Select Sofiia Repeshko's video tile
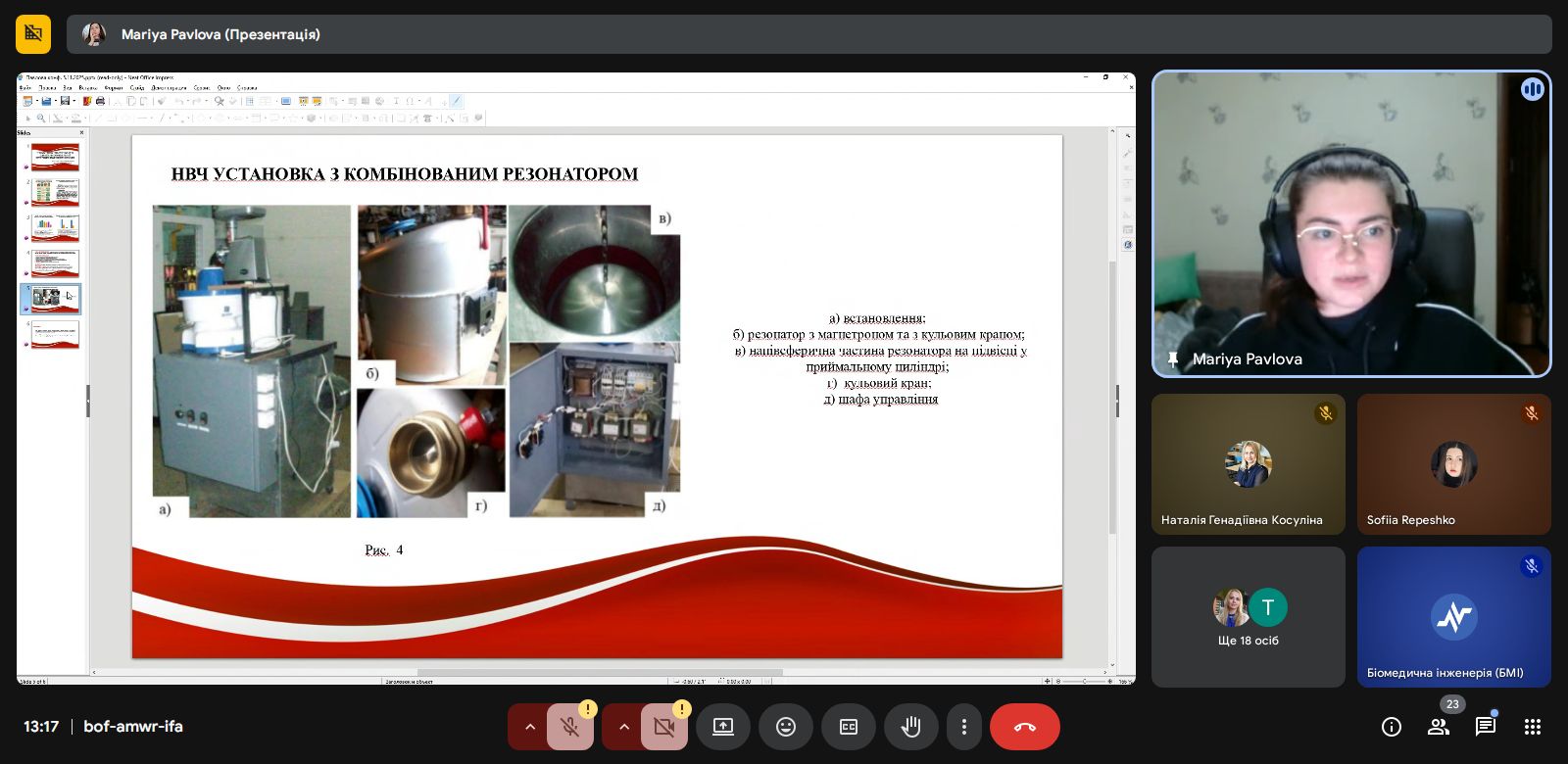This screenshot has width=1568, height=764. coord(1453,464)
